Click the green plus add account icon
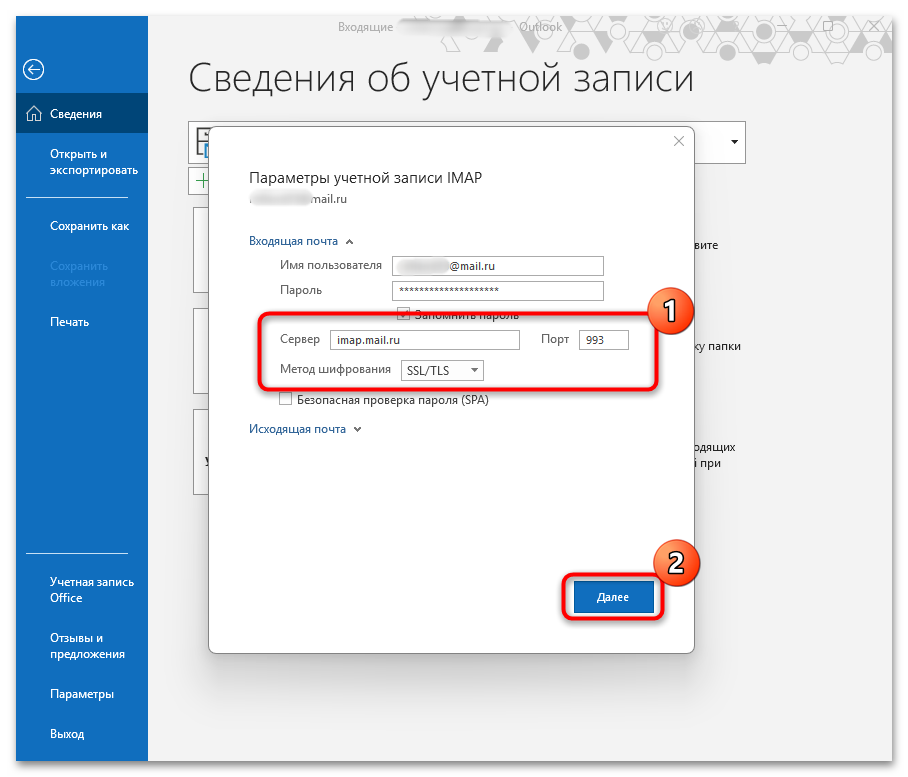908x777 pixels. pyautogui.click(x=202, y=181)
